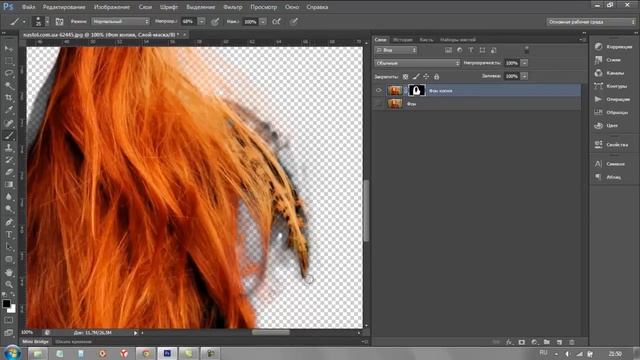Select the Gradient tool
This screenshot has height=360, width=640.
pos(9,184)
